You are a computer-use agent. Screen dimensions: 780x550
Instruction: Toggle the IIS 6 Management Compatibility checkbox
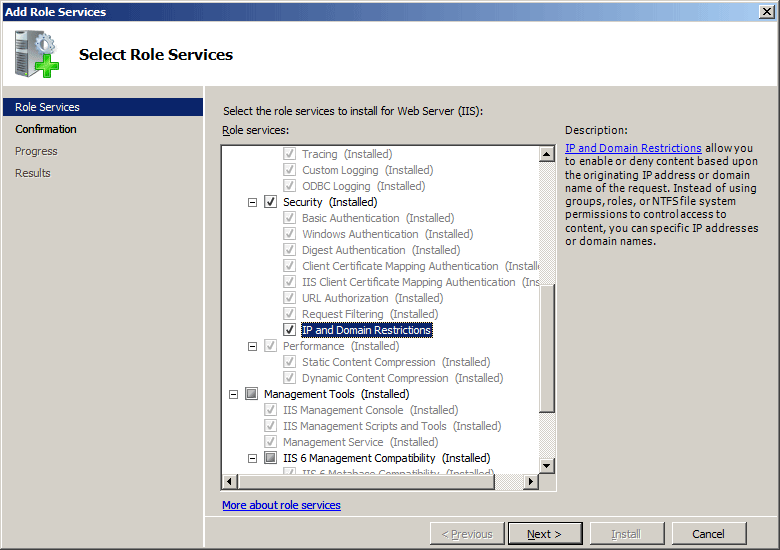[x=270, y=458]
